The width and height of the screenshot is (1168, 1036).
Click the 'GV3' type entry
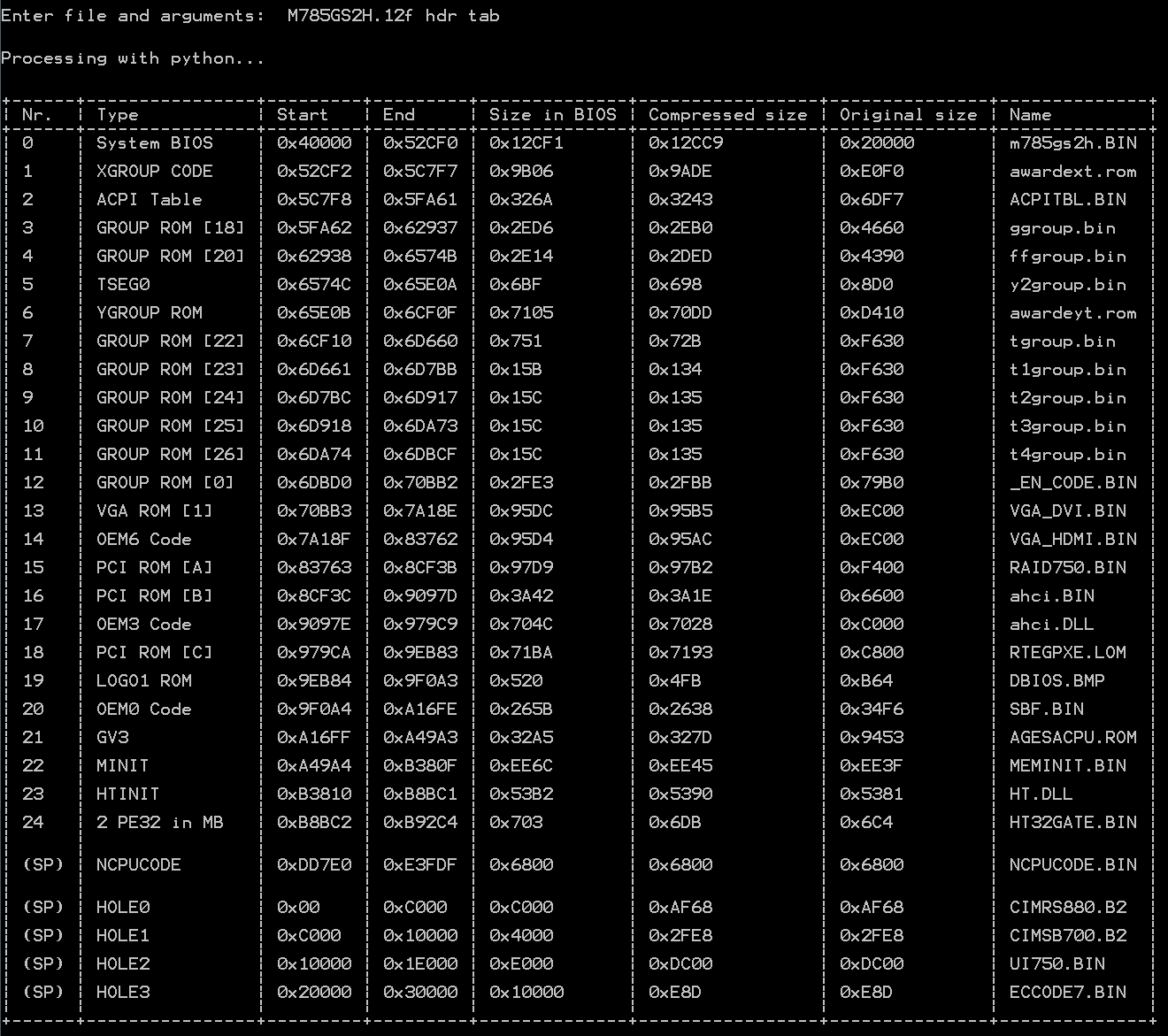pos(111,737)
